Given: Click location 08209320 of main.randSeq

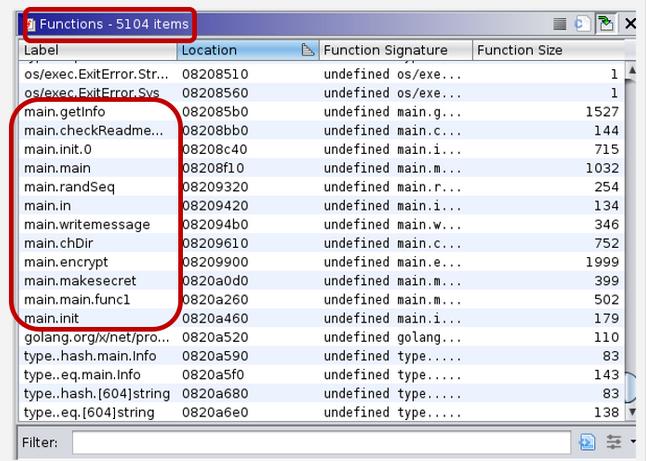Looking at the screenshot, I should tap(214, 187).
